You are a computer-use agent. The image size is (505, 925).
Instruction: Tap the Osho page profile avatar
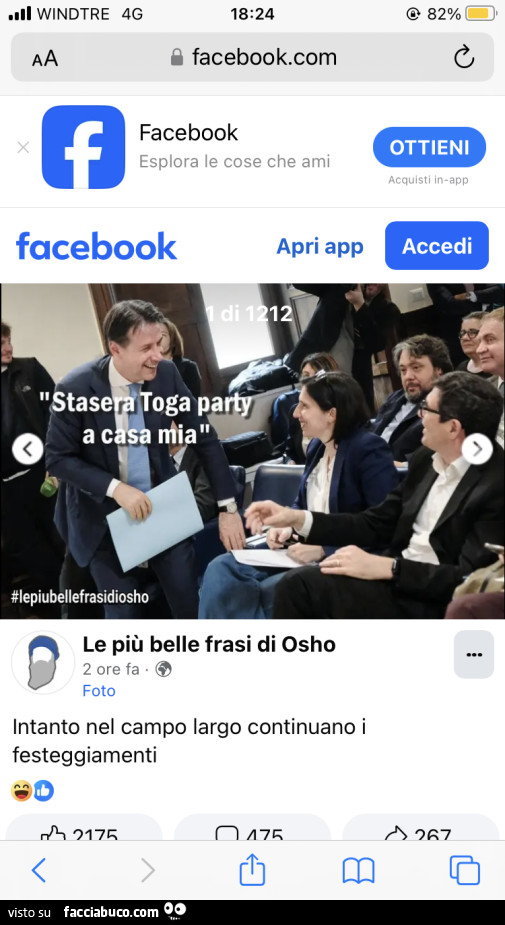point(43,662)
